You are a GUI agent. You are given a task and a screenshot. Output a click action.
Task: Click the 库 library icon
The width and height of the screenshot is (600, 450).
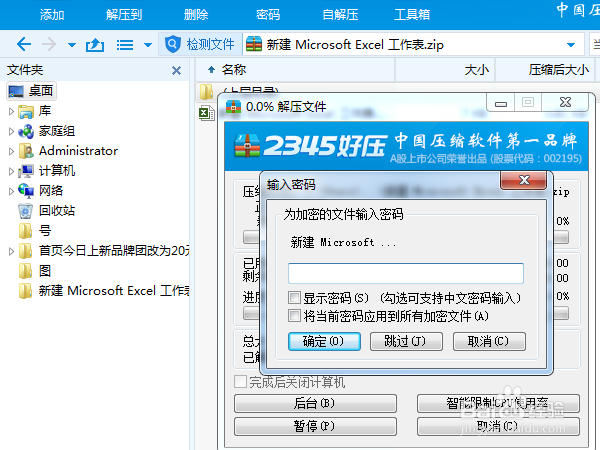tap(26, 111)
